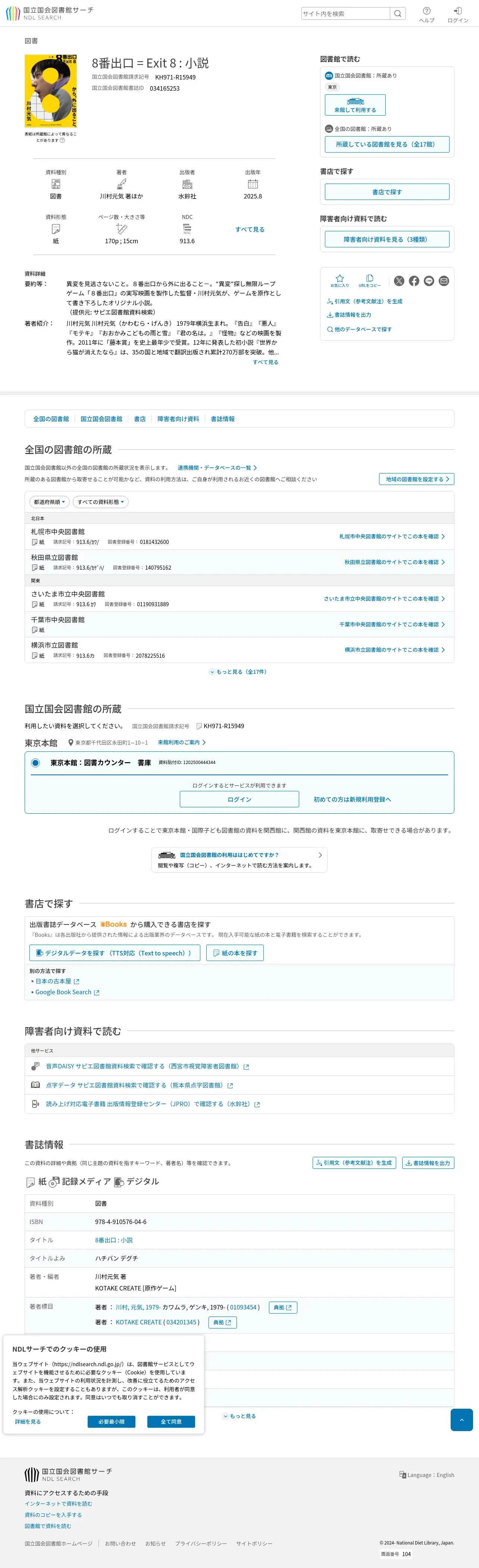This screenshot has width=479, height=1568.
Task: Click the 点字データ braille book icon
Action: [35, 1085]
